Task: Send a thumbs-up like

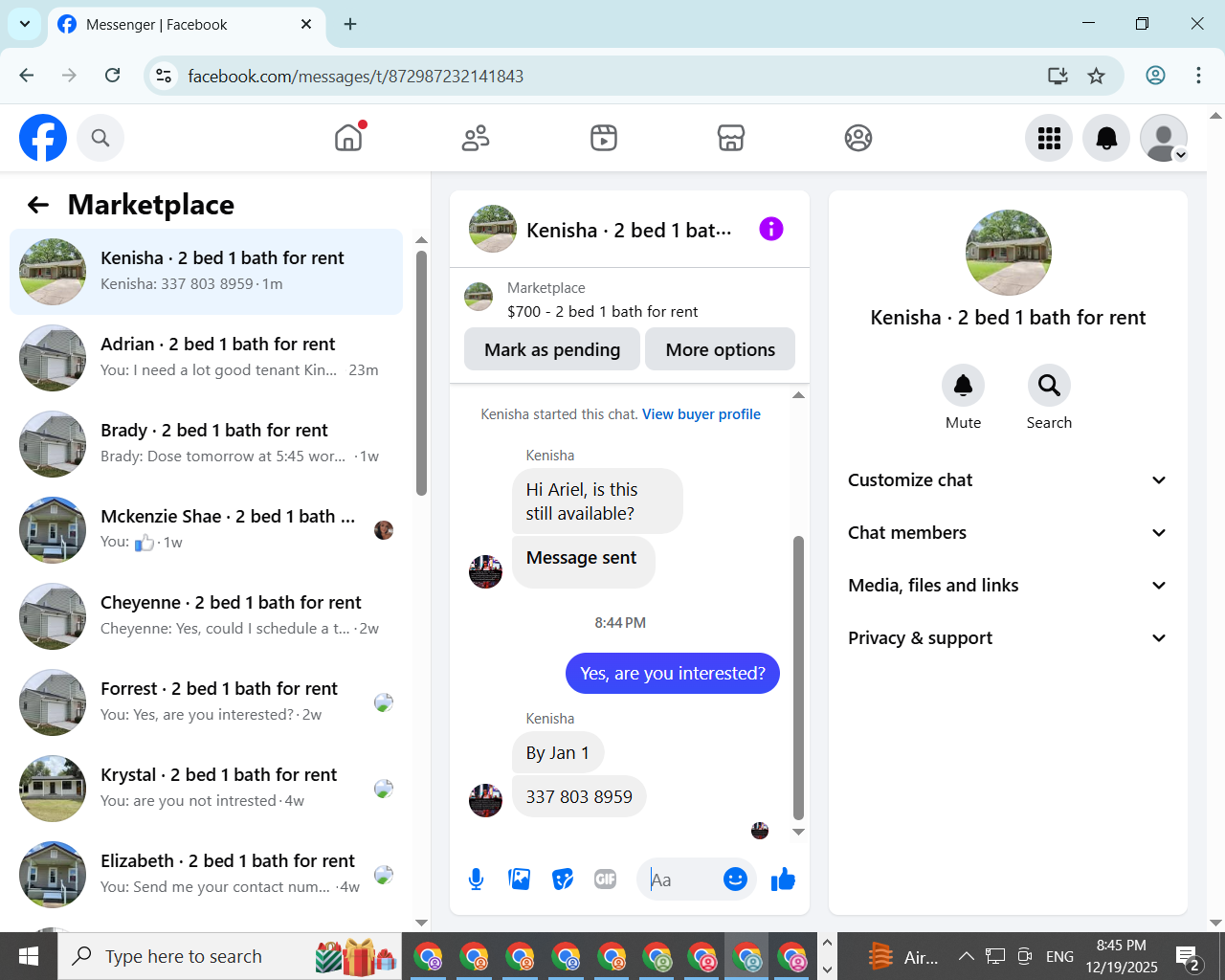Action: pyautogui.click(x=783, y=879)
